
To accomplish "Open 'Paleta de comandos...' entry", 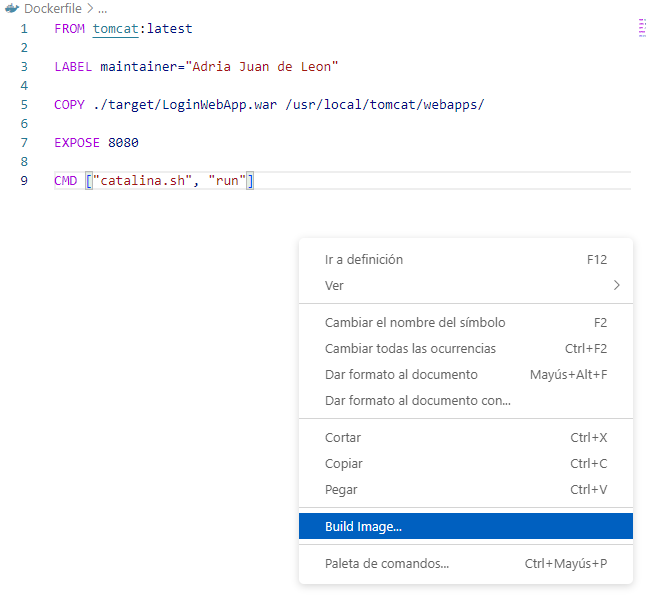I will click(466, 563).
